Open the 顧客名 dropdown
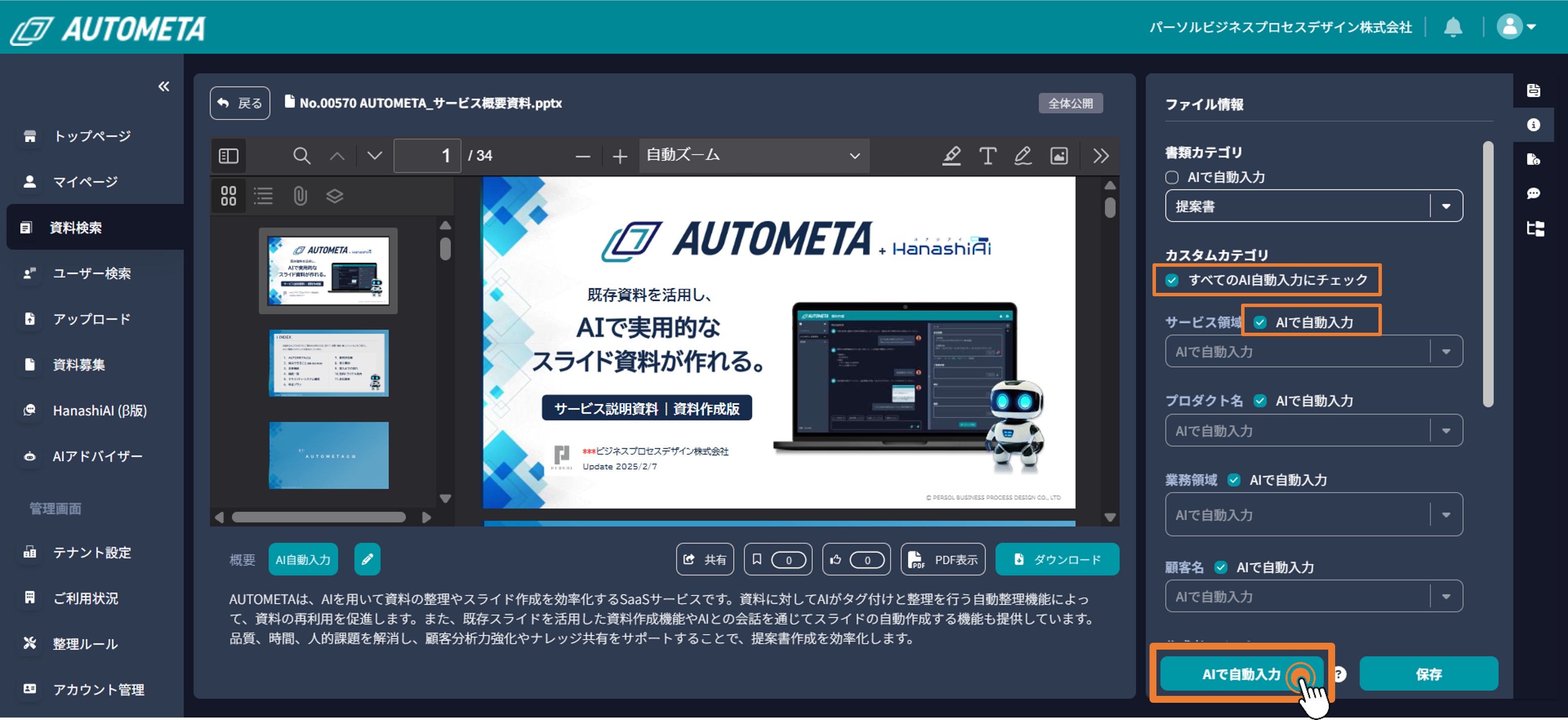The height and width of the screenshot is (720, 1568). (x=1313, y=596)
